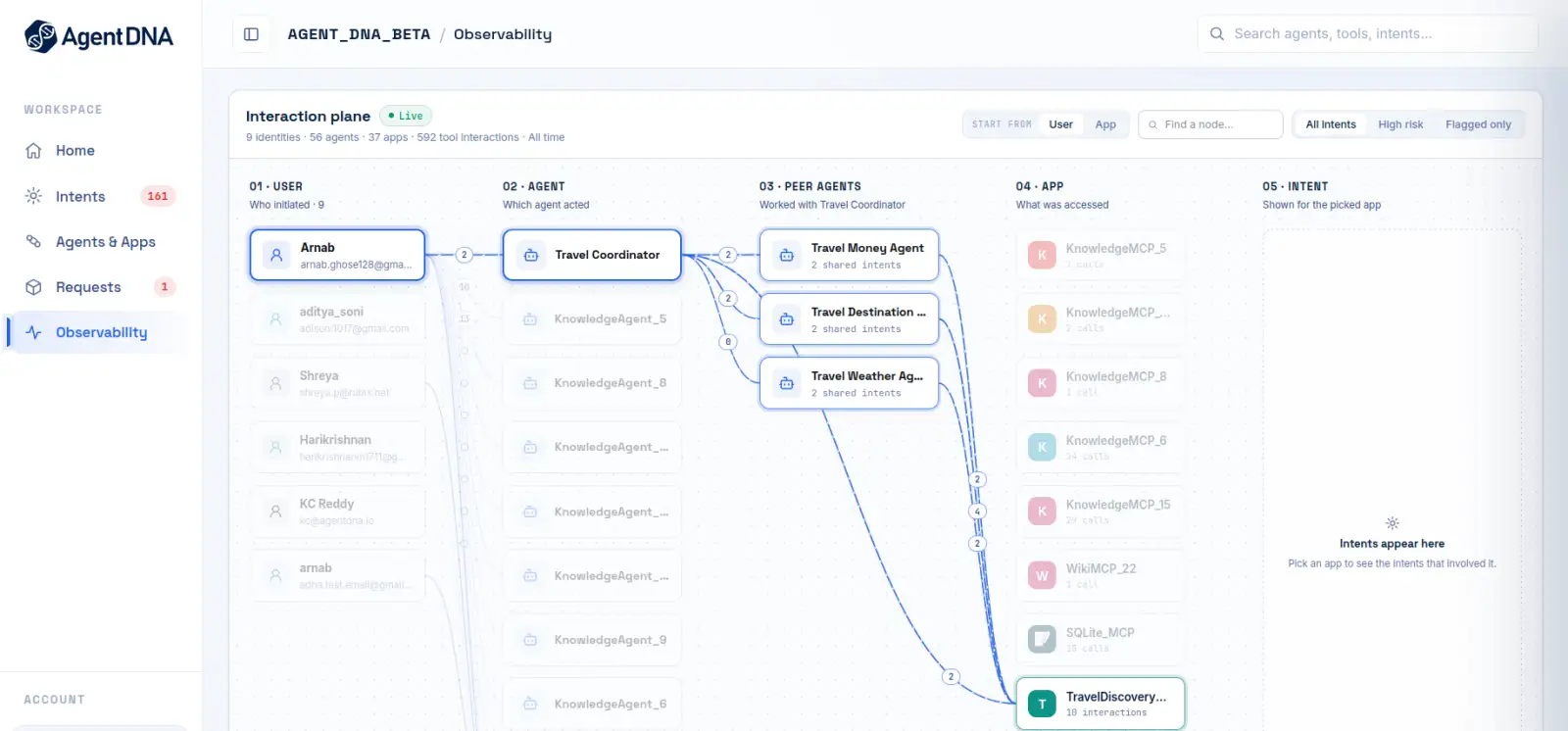Image resolution: width=1568 pixels, height=731 pixels.
Task: Select the aditya_soni user node
Action: coord(338,319)
